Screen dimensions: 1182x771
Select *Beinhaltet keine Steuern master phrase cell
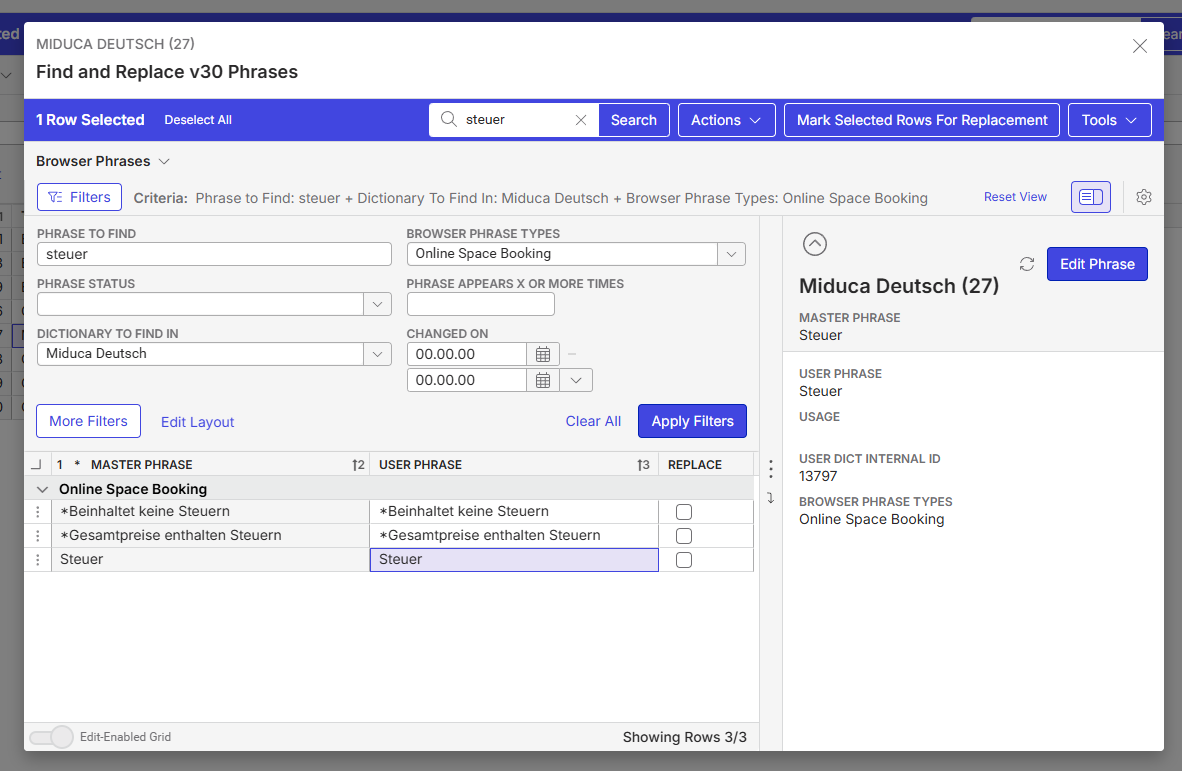click(210, 512)
